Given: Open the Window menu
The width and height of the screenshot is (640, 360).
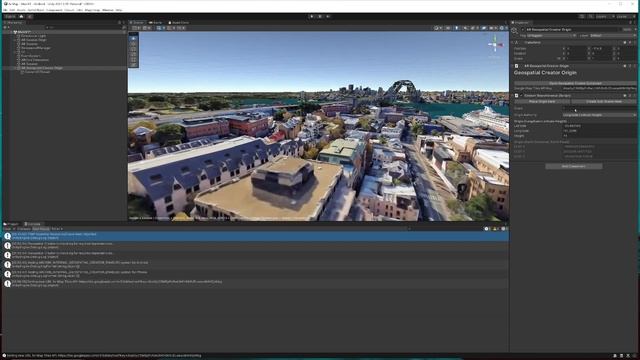Looking at the screenshot, I should (x=108, y=10).
